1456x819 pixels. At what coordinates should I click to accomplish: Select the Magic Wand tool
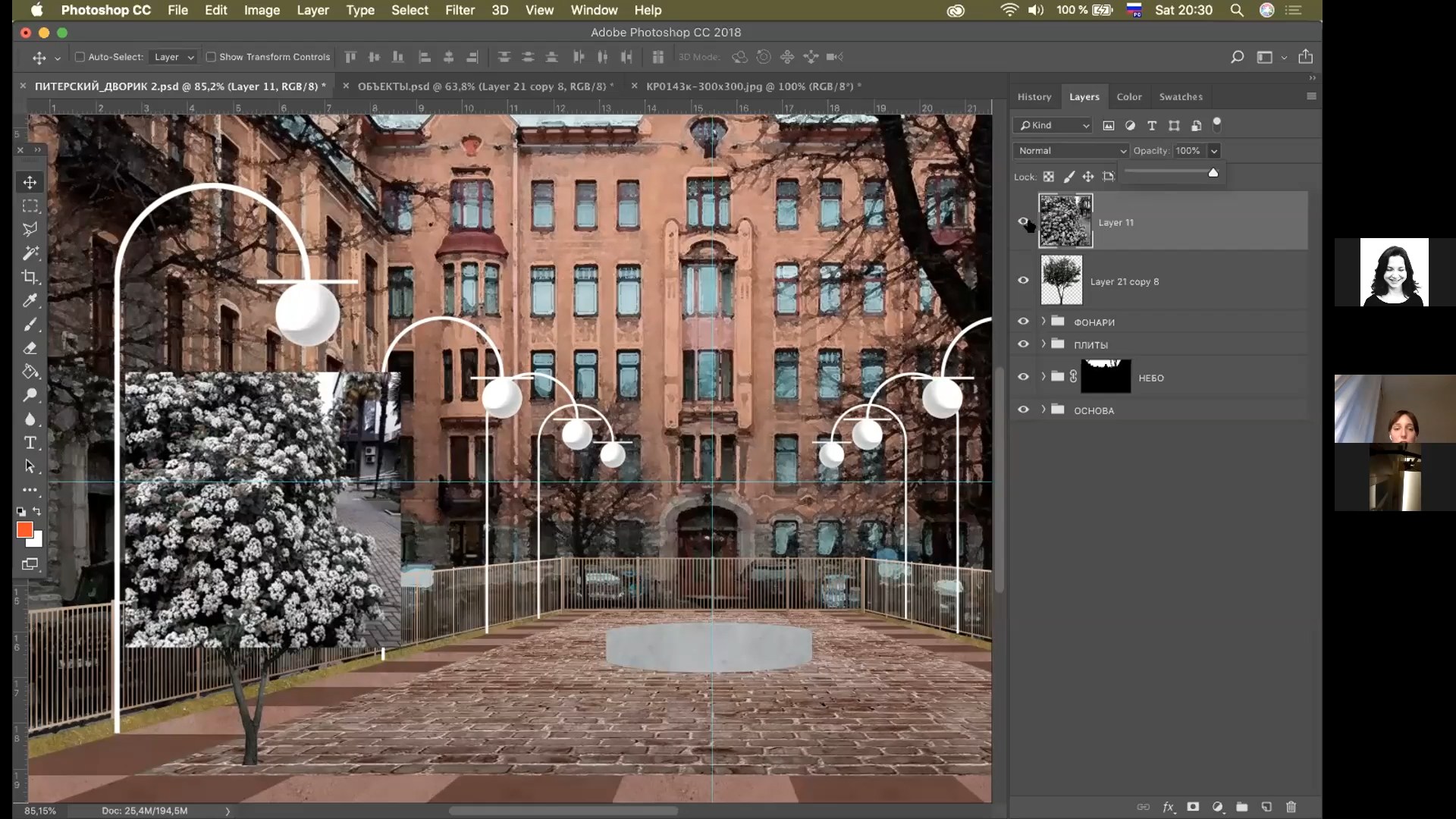point(30,253)
